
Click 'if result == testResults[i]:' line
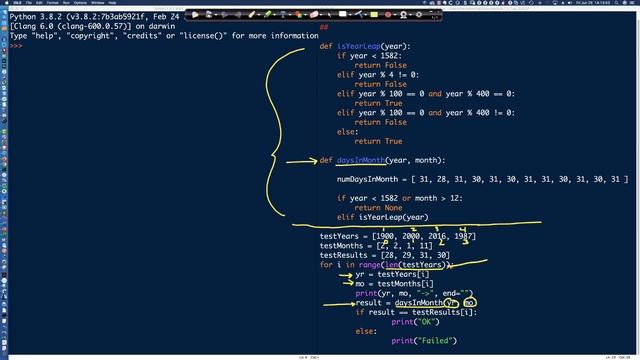416,312
